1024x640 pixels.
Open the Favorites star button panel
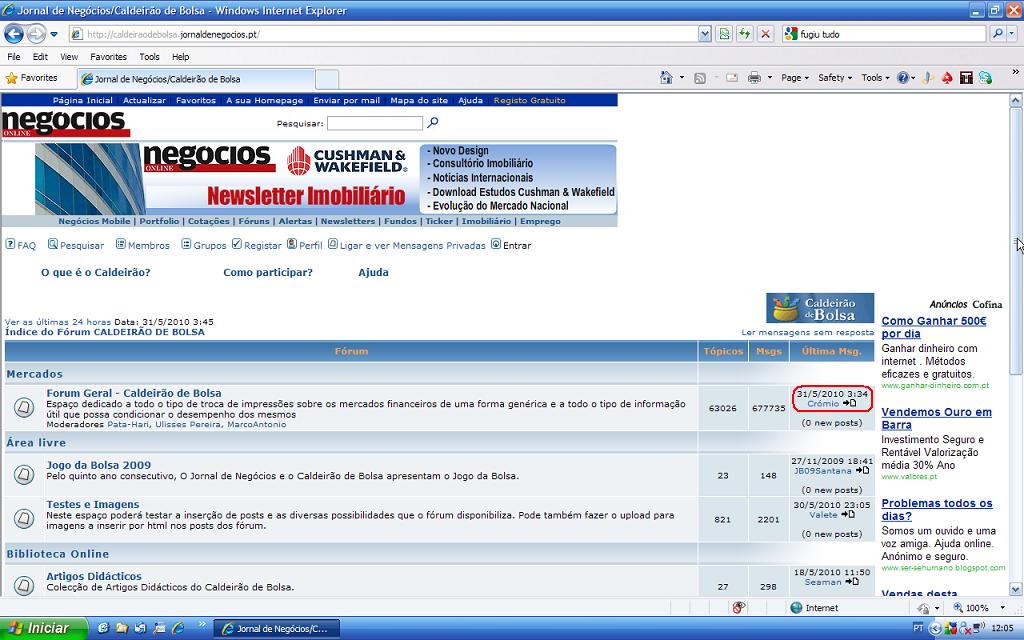31,78
